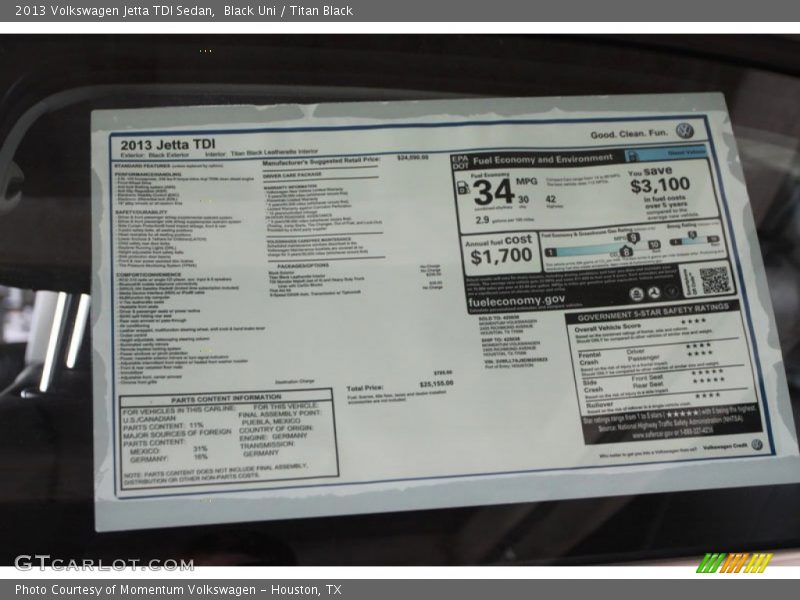800x600 pixels.
Task: Click the '2013 Jetta TDI' sticker heading
Action: point(168,144)
